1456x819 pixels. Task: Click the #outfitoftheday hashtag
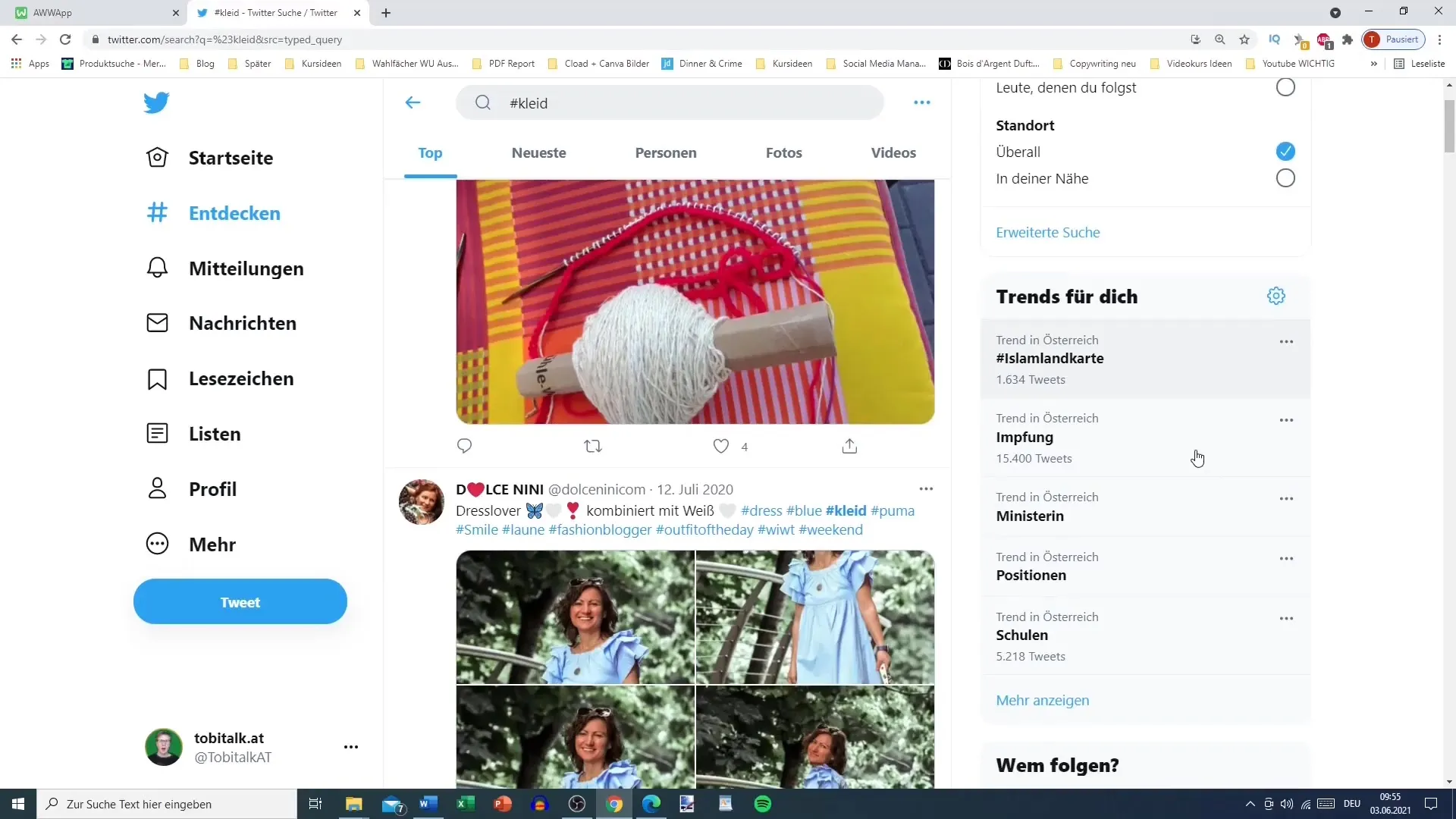[704, 529]
